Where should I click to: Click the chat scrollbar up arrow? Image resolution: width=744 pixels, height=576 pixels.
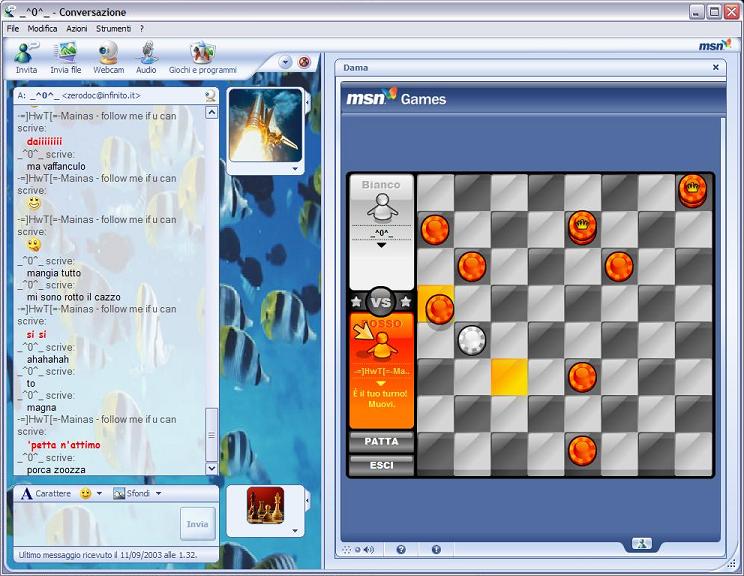[x=212, y=112]
